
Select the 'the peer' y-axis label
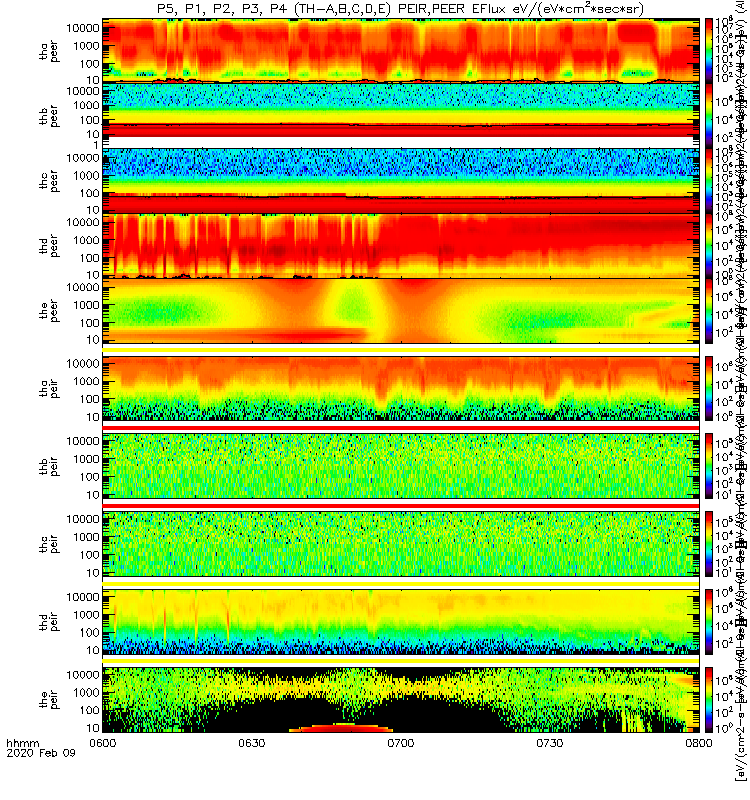[x=49, y=311]
